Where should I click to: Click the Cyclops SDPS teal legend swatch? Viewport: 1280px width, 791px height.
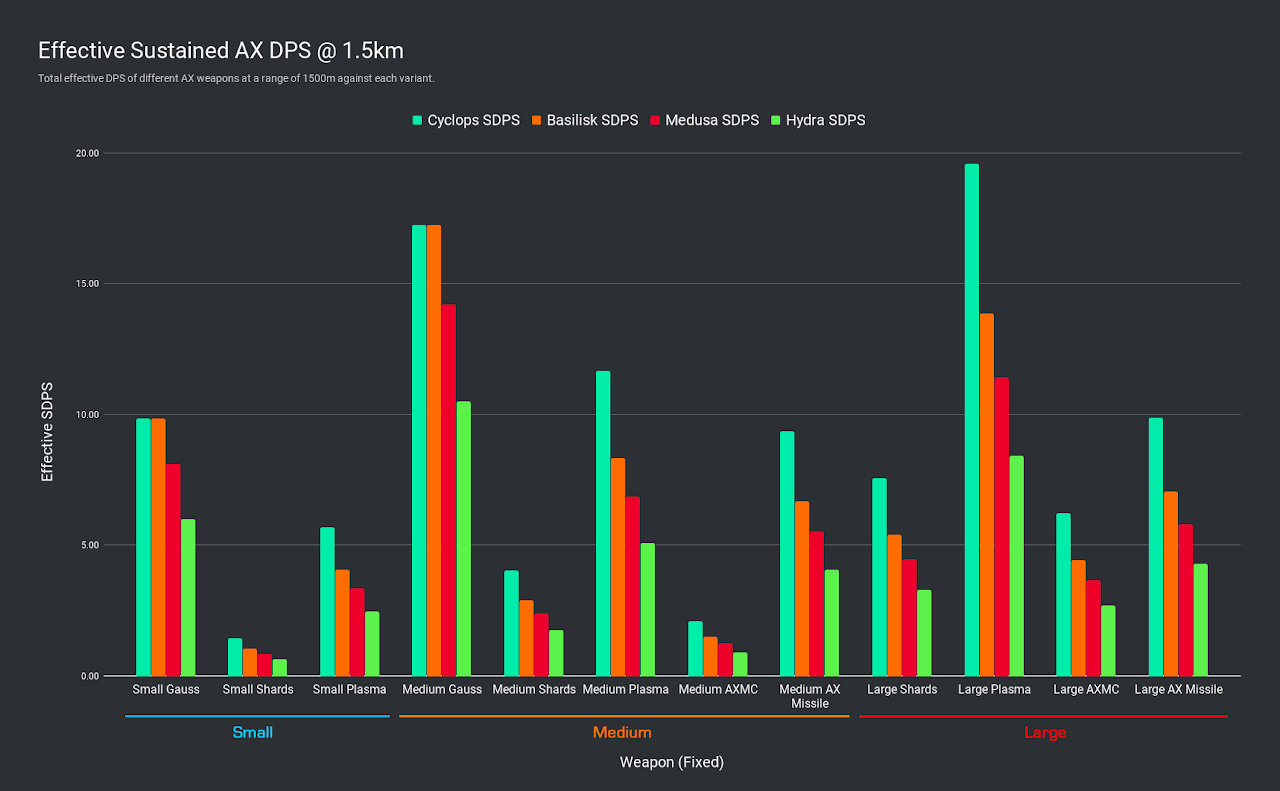(x=417, y=121)
